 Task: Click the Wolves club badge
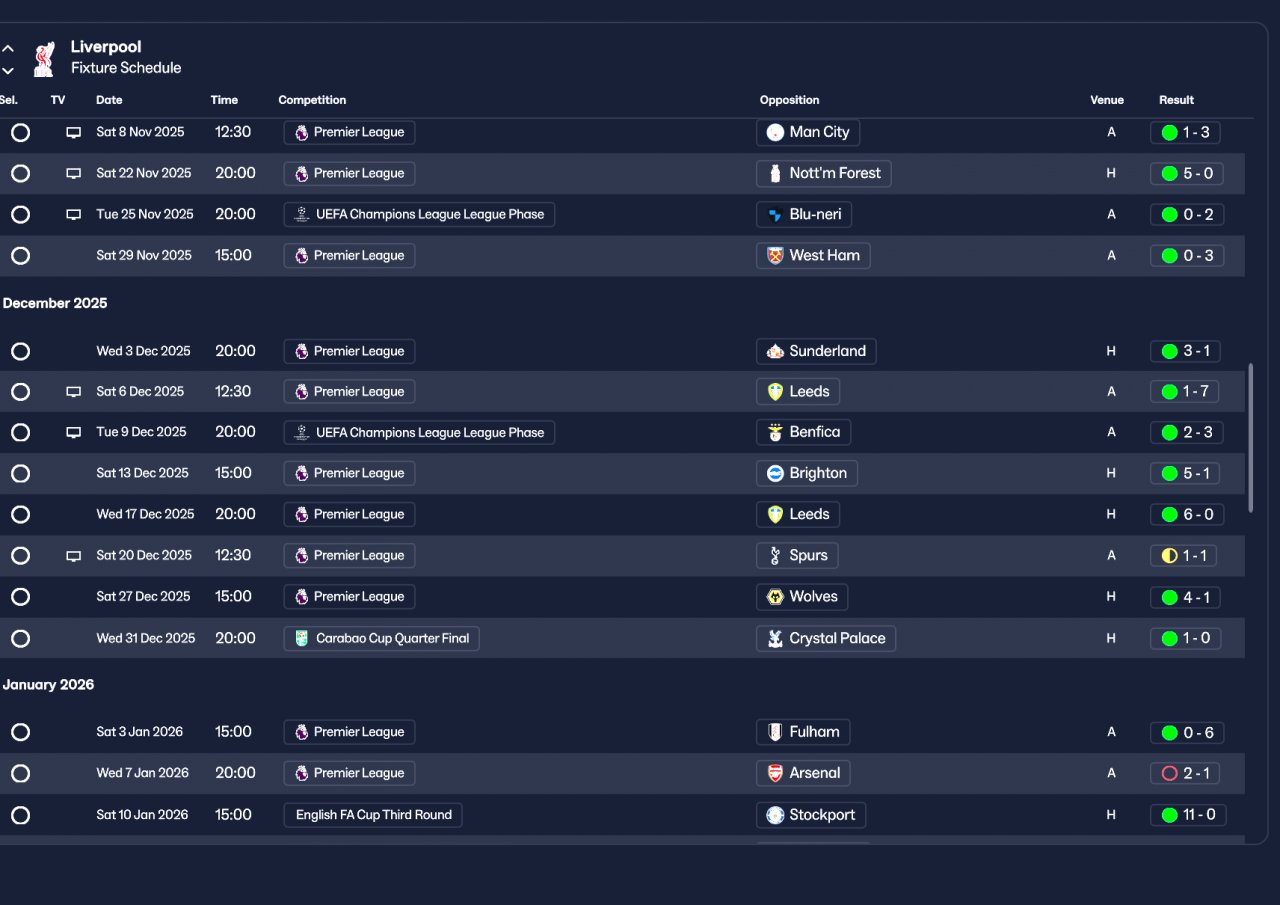tap(775, 597)
